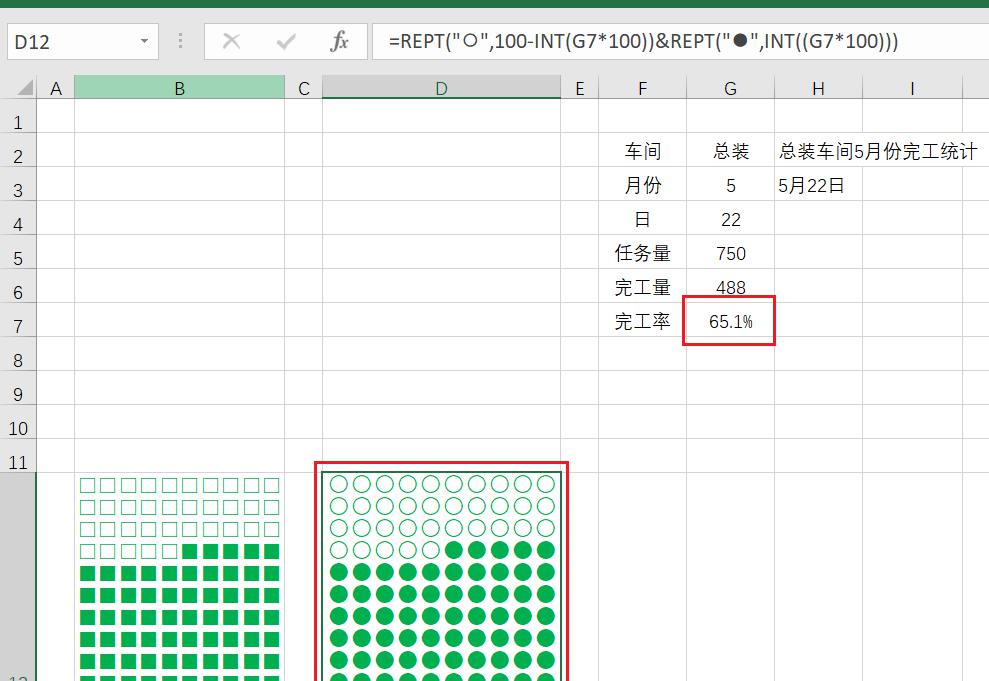This screenshot has width=989, height=681.
Task: Select column B header
Action: click(179, 88)
